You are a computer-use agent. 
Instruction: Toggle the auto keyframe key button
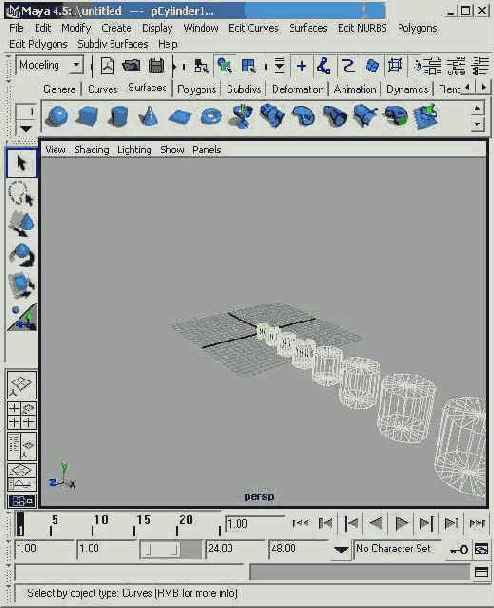click(x=459, y=549)
